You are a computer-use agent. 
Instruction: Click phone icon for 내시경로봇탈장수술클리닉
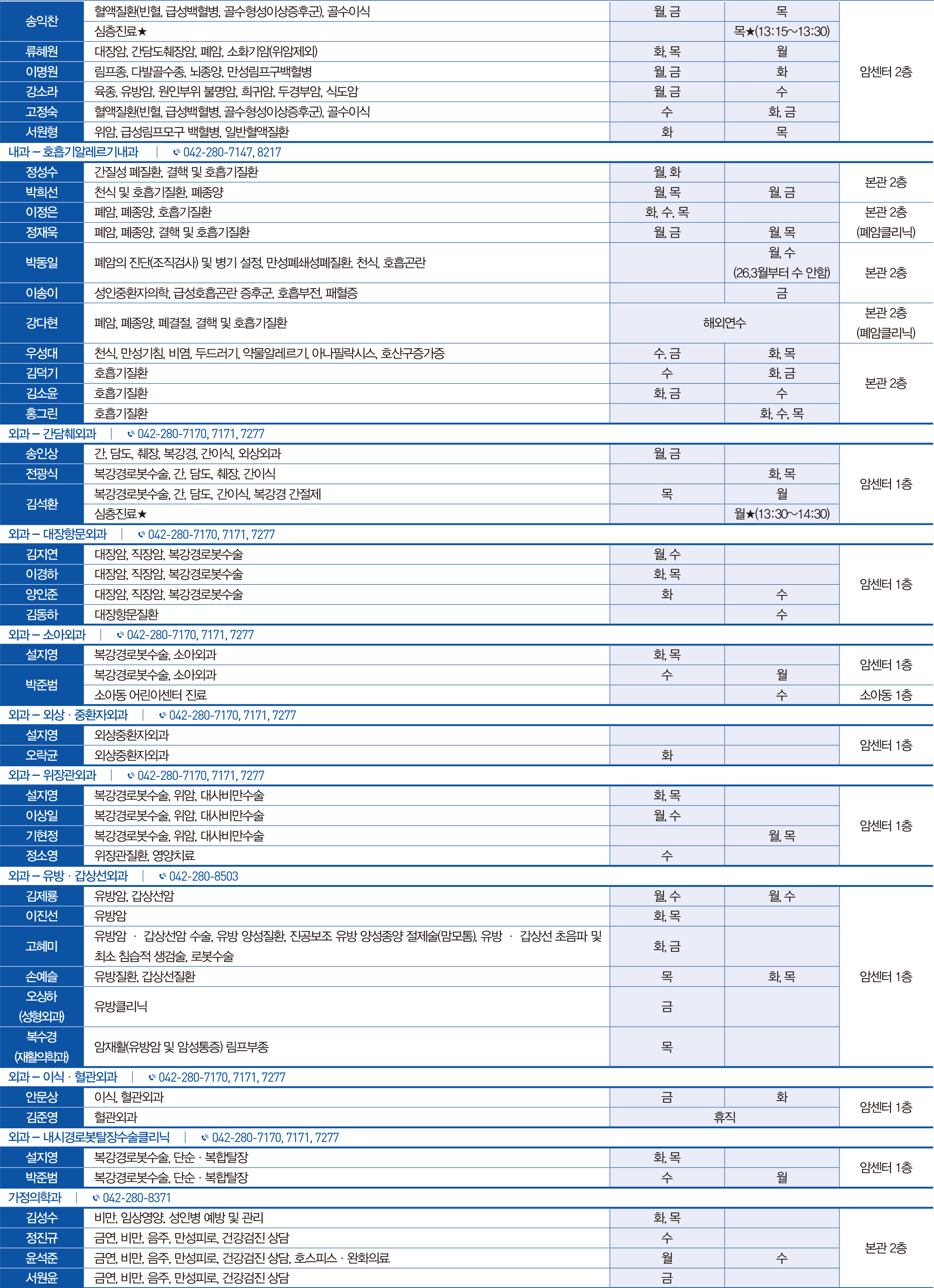(x=205, y=1138)
